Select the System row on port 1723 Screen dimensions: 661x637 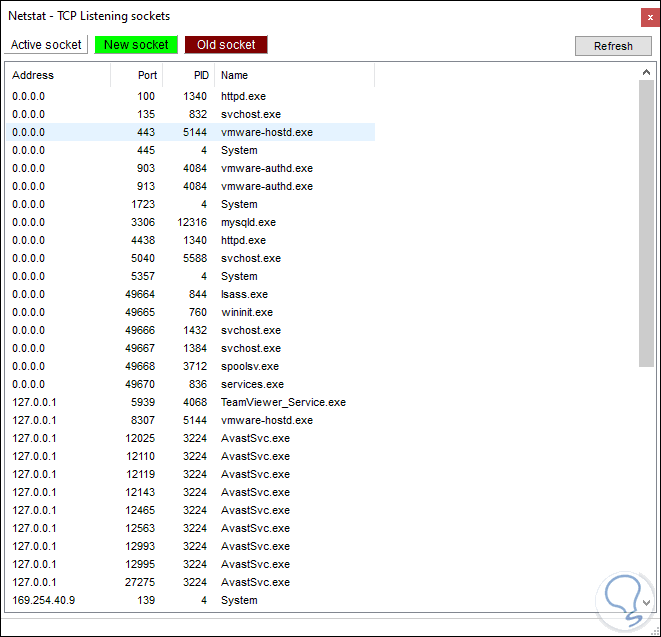[x=191, y=204]
